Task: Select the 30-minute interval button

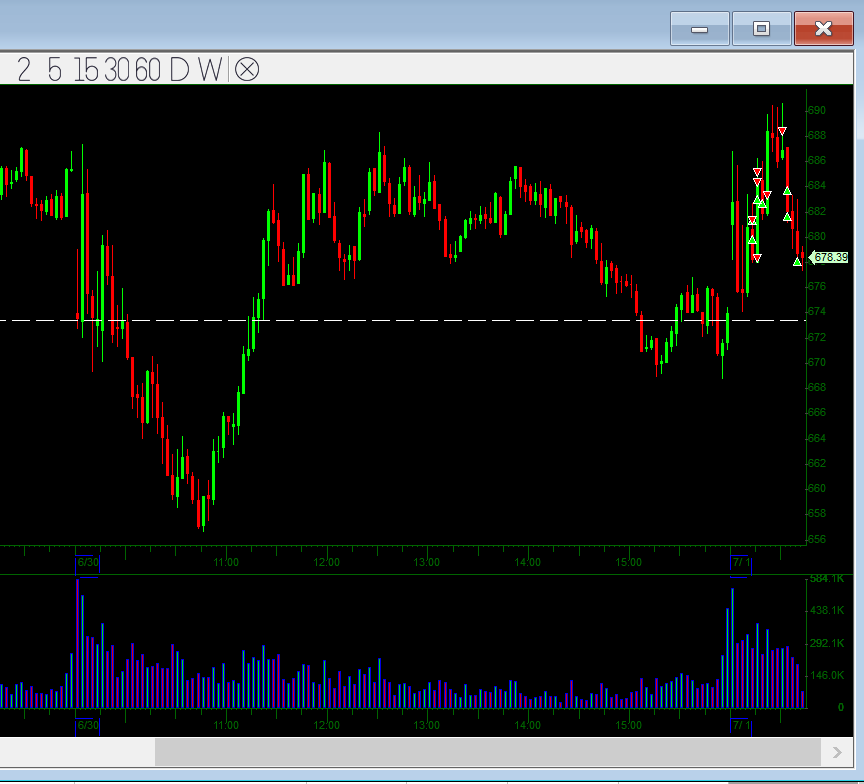Action: 117,70
